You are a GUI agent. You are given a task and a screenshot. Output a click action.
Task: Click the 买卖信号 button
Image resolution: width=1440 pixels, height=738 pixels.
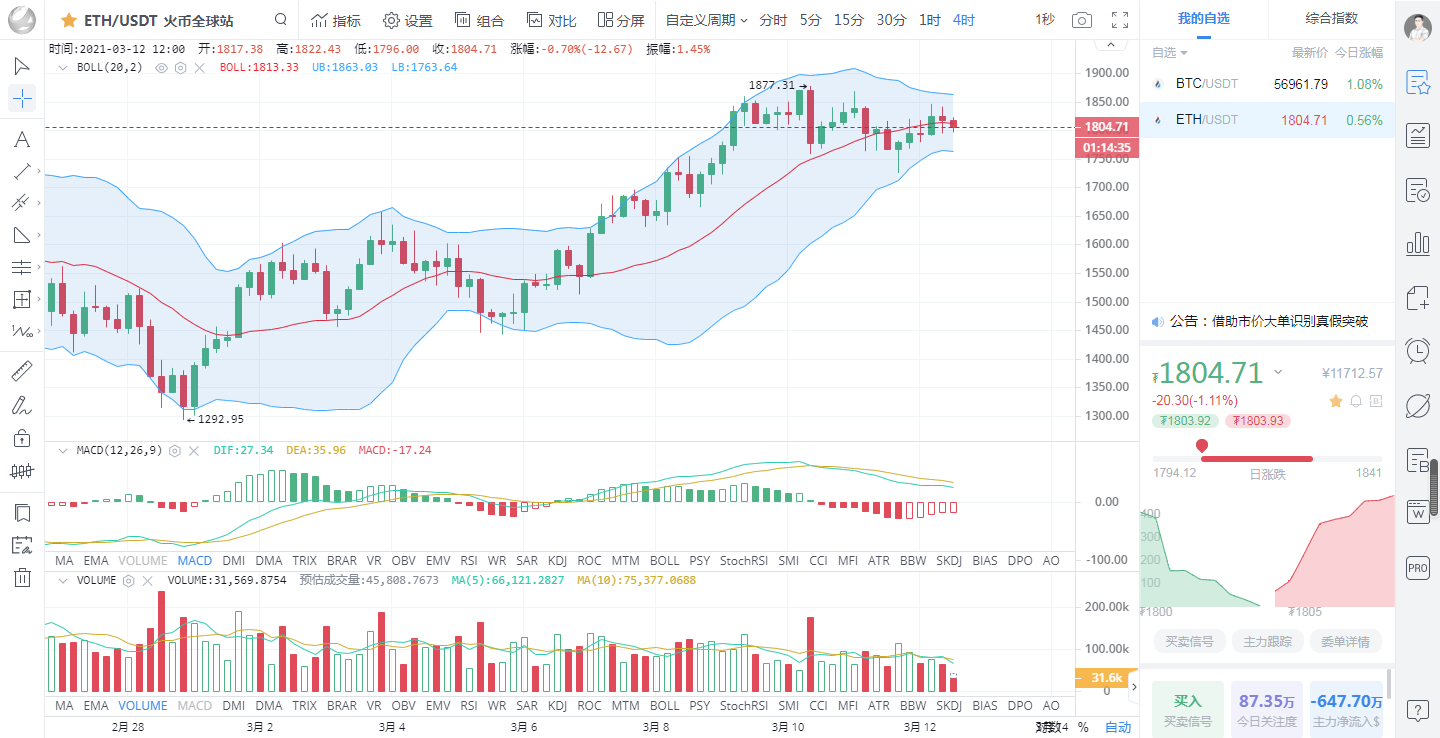pyautogui.click(x=1189, y=642)
